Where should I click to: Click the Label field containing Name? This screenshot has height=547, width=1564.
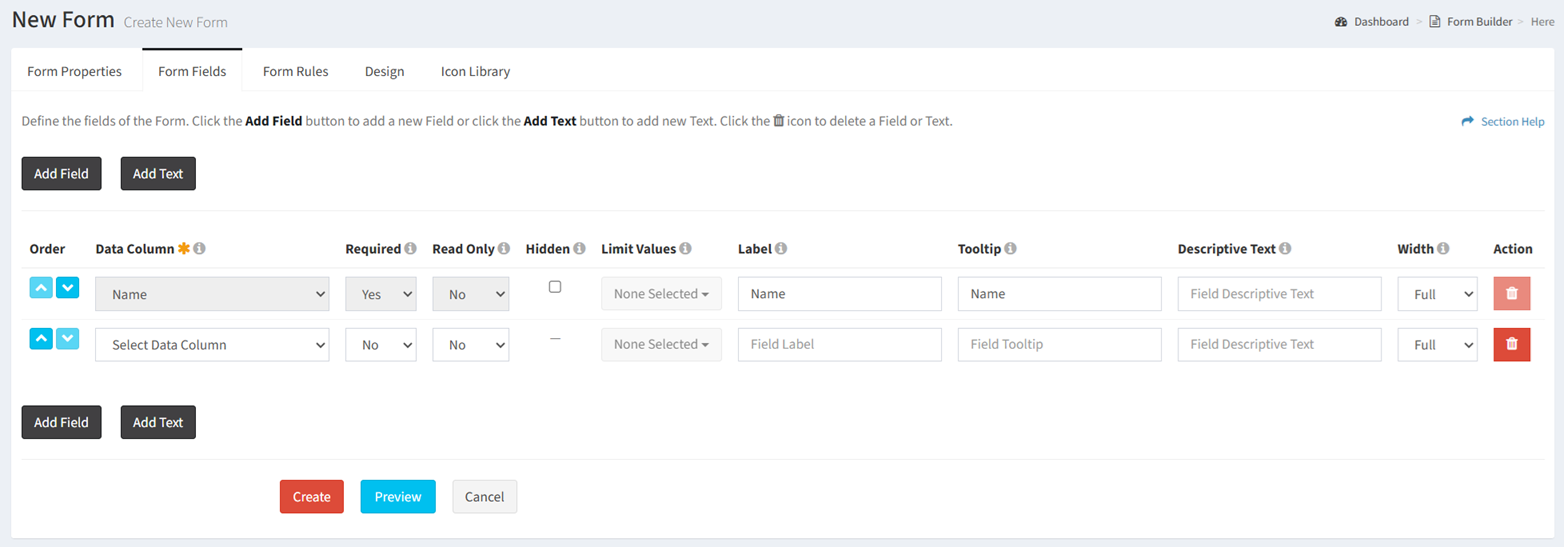coord(840,294)
